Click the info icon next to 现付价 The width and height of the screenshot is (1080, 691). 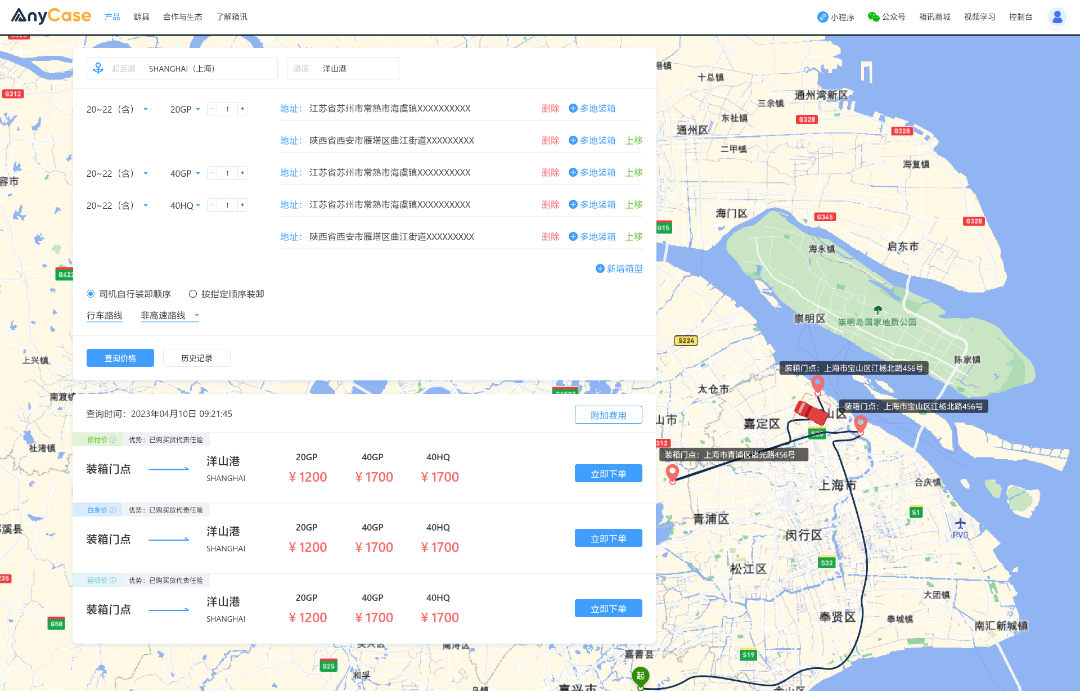coord(112,440)
